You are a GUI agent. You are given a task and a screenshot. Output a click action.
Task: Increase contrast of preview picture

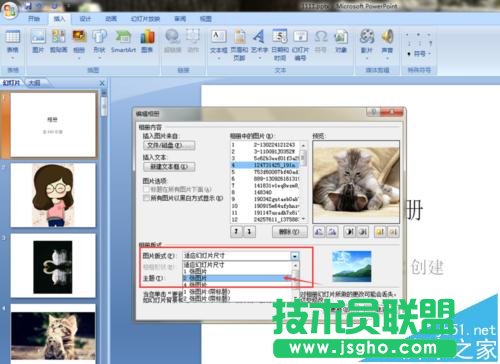(x=349, y=231)
